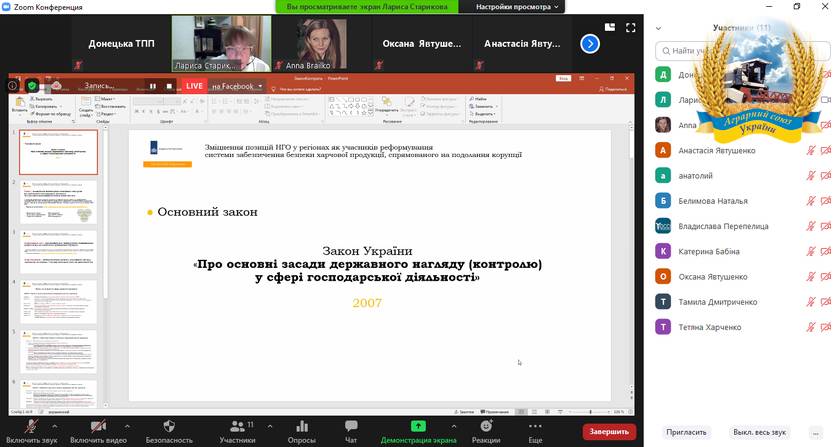Open the Опросы polls icon

tap(302, 431)
